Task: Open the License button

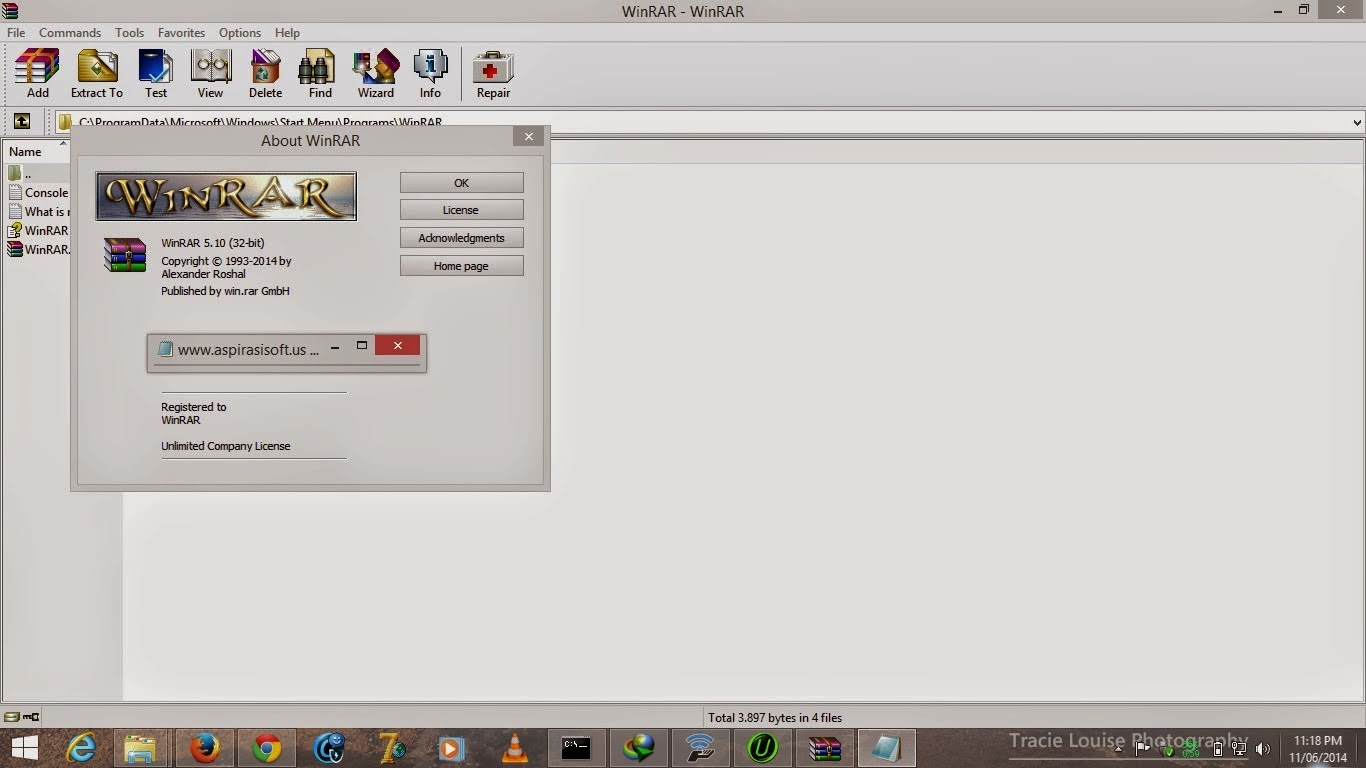Action: 462,210
